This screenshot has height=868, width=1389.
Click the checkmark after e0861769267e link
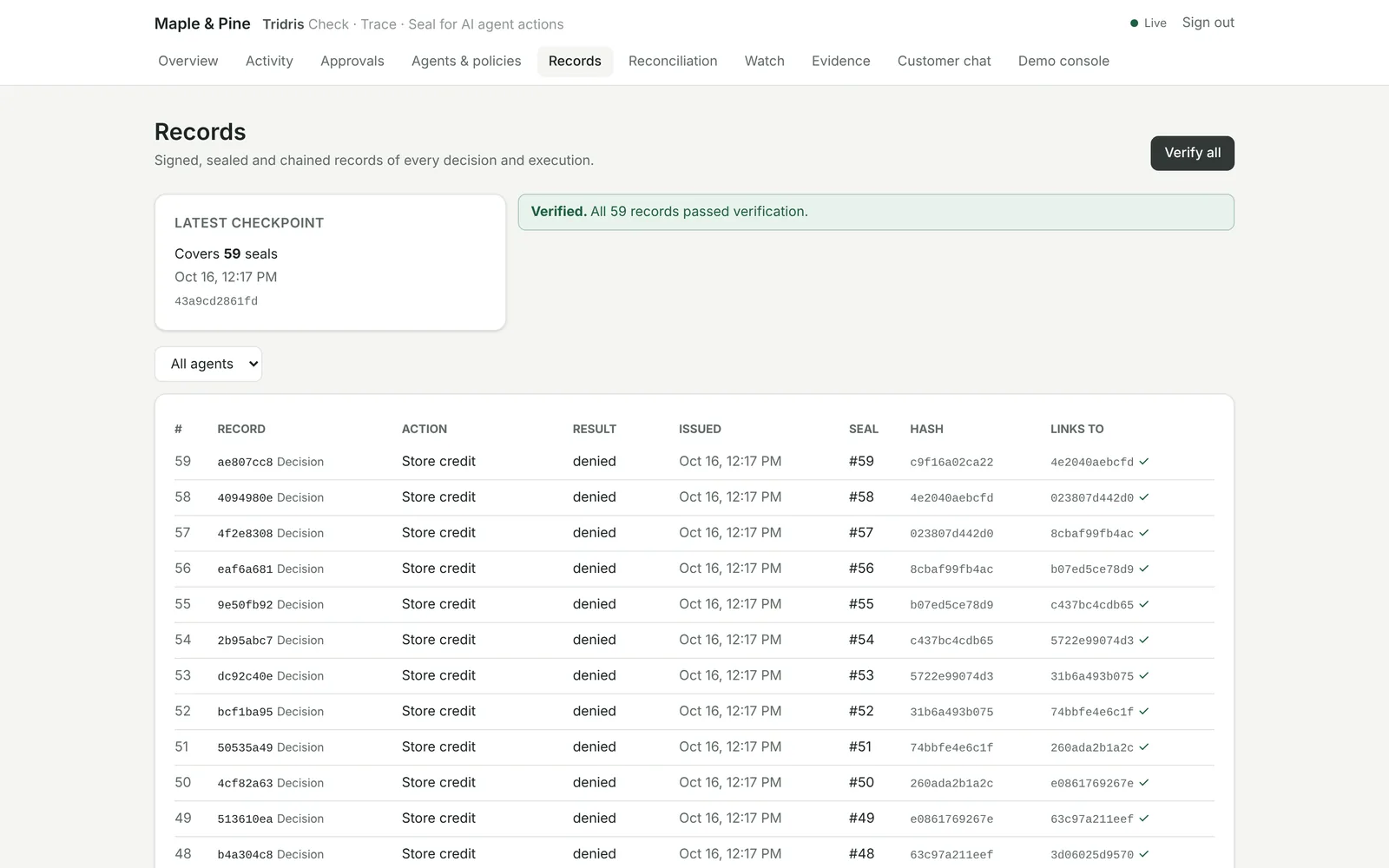tap(1144, 782)
